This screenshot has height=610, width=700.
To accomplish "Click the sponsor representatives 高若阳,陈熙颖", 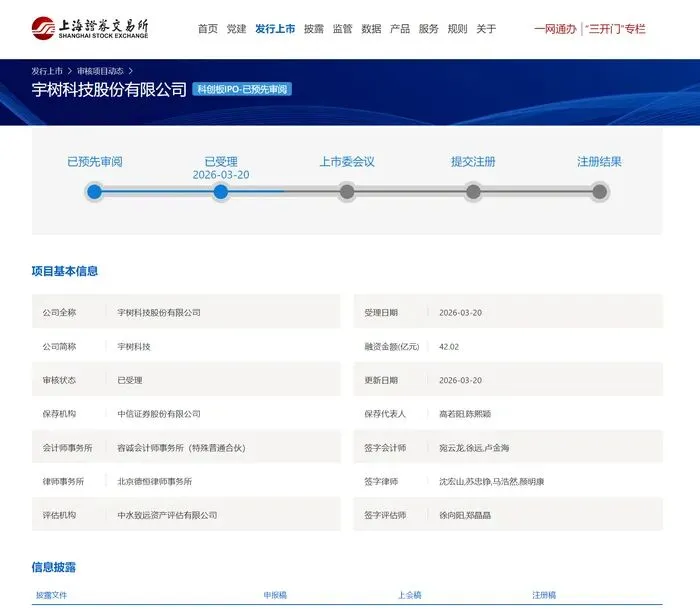I will tap(465, 414).
